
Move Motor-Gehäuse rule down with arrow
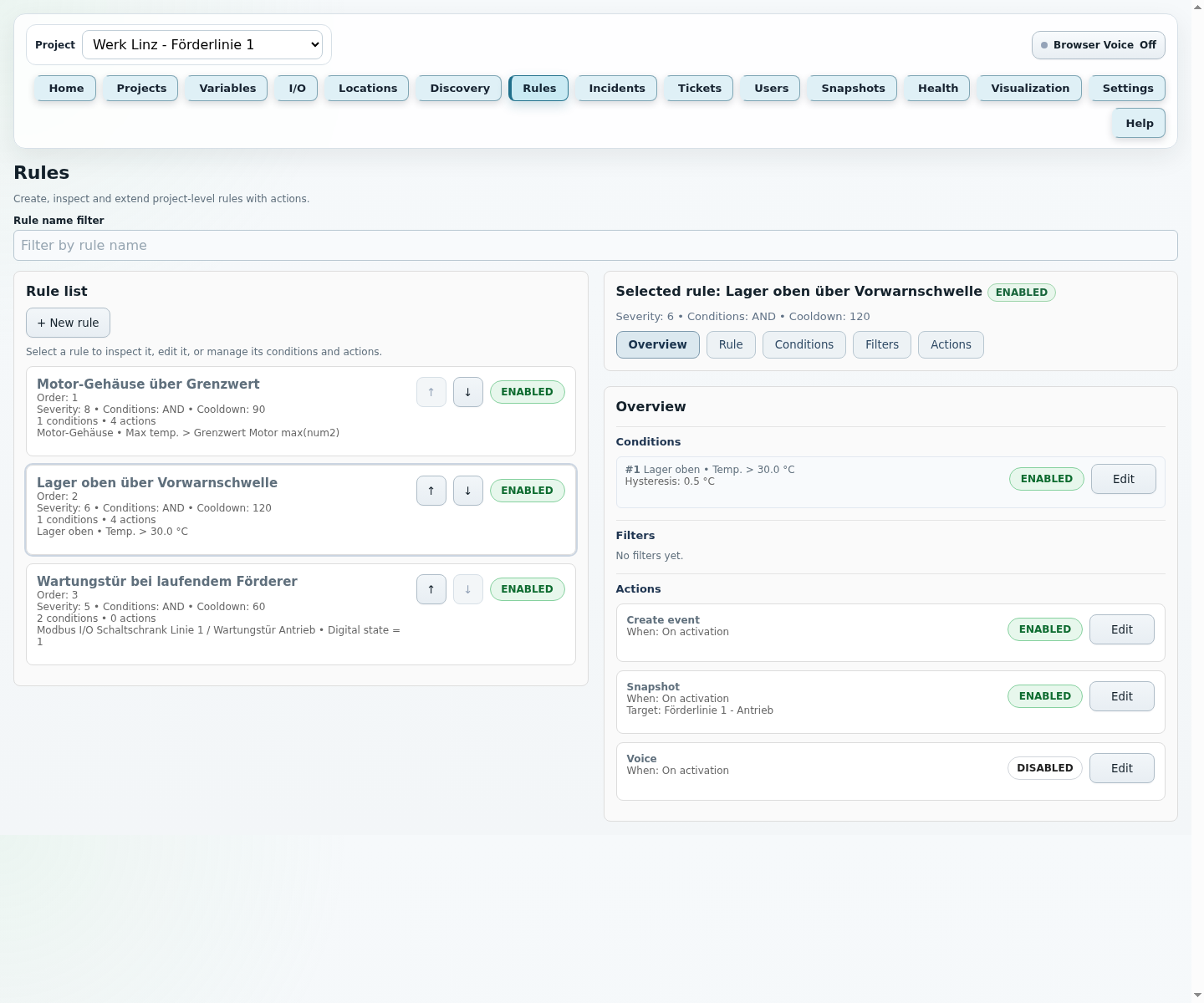coord(468,392)
